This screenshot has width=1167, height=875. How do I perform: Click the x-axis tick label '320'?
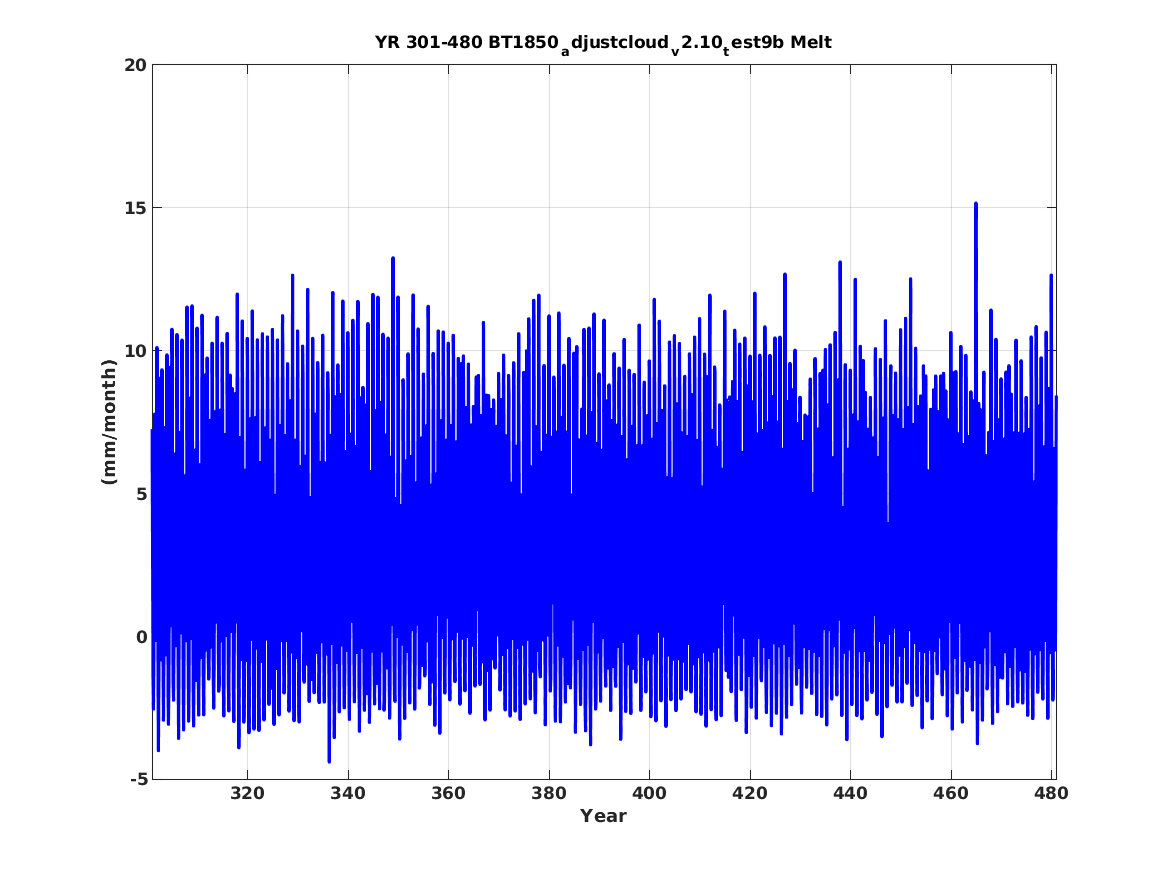pos(247,793)
